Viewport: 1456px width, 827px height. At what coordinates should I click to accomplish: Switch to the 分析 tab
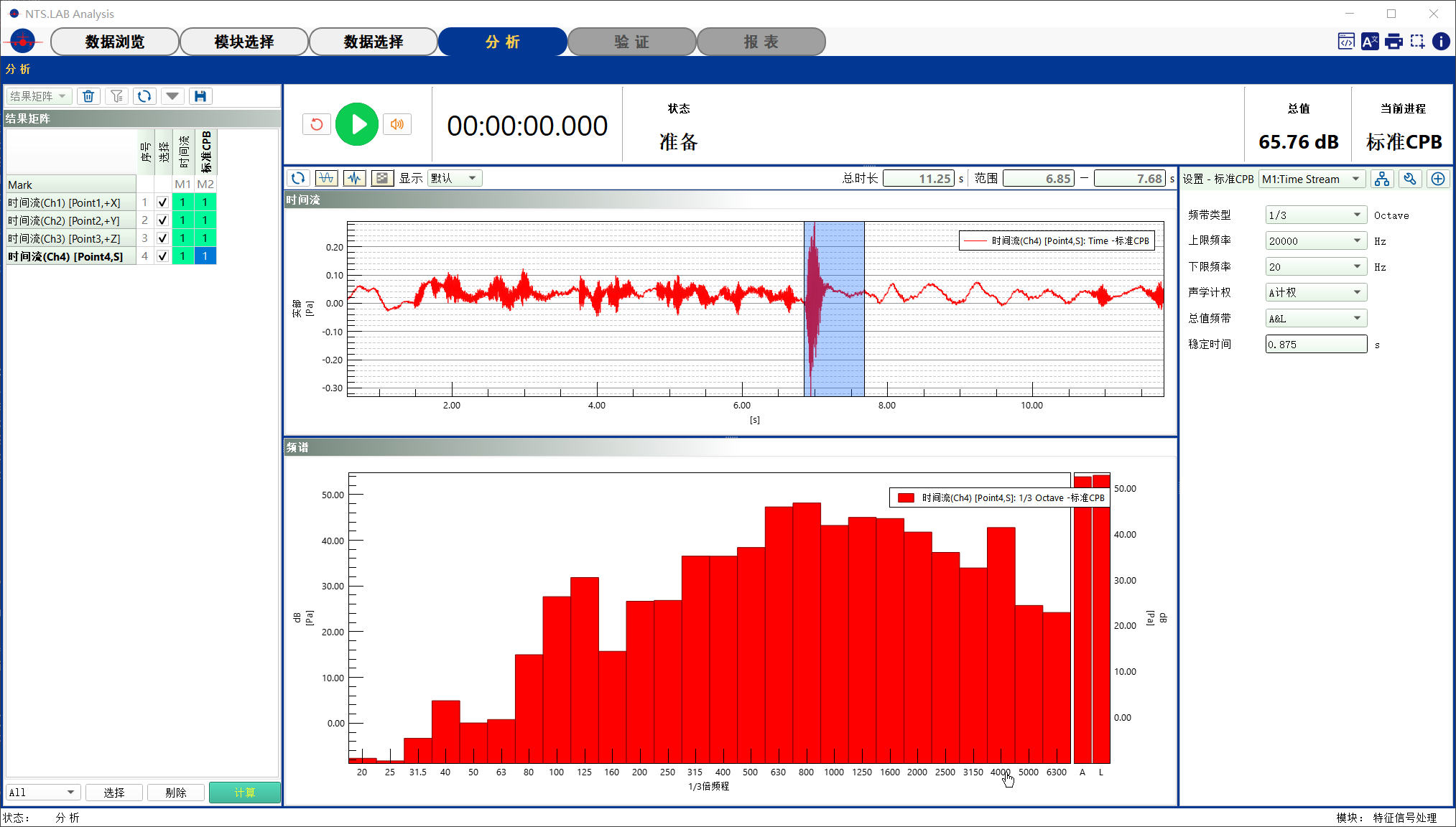[x=503, y=42]
